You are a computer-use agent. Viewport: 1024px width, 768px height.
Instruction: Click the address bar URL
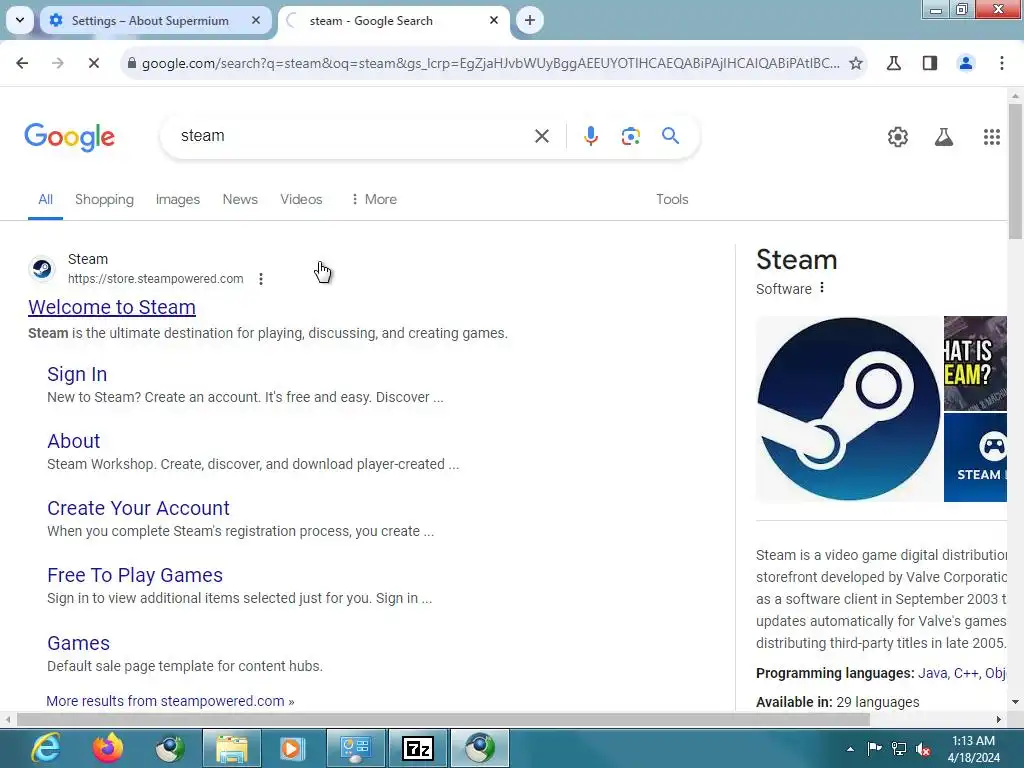pos(490,63)
